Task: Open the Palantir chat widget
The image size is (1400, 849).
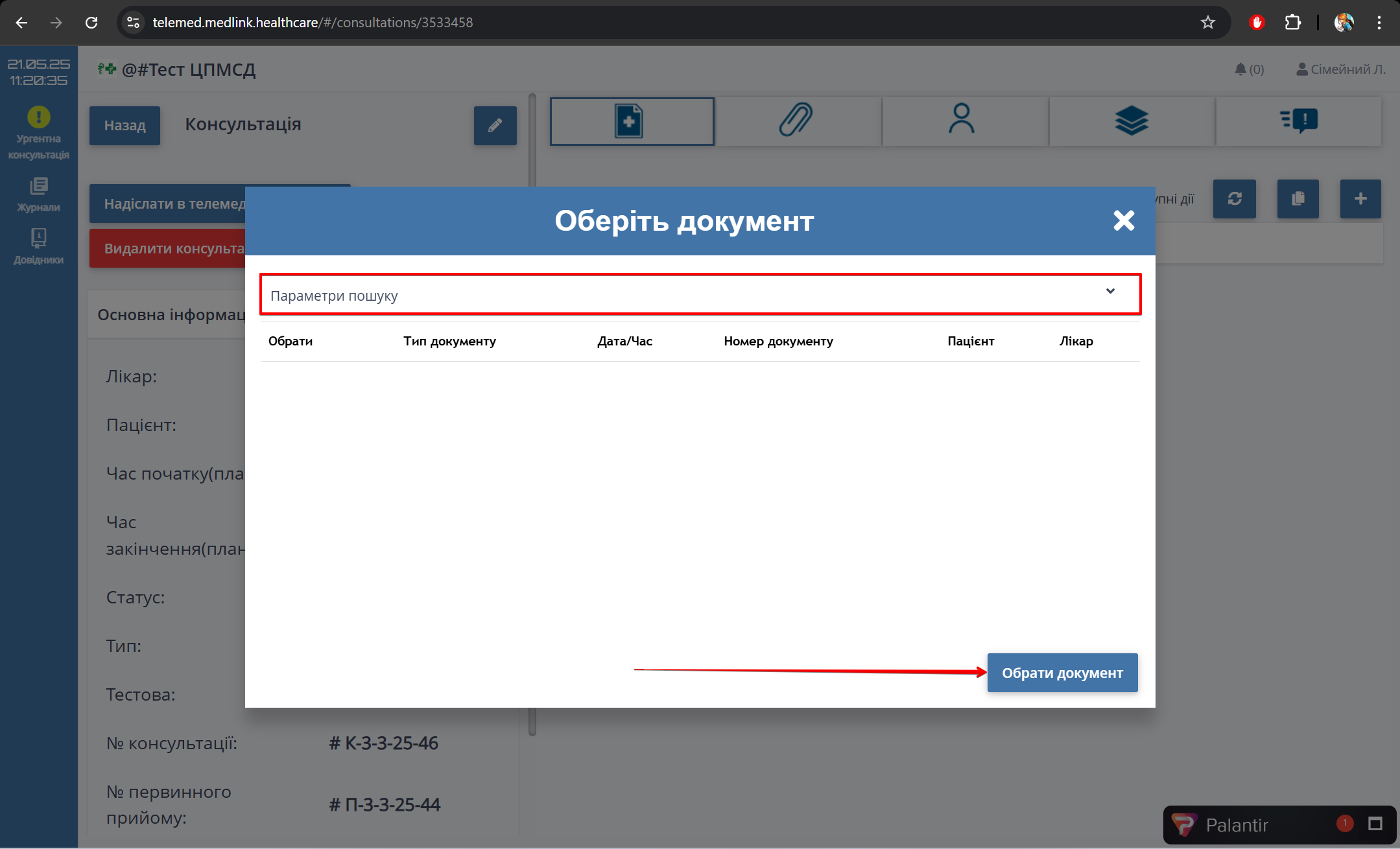Action: point(1237,824)
